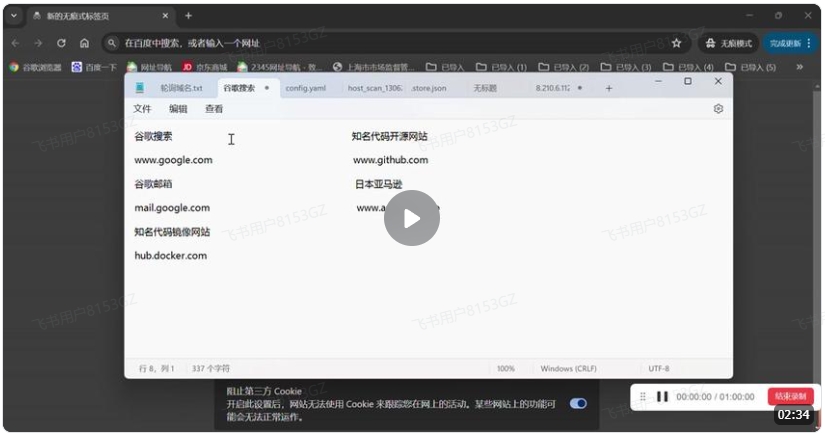Screen dimensions: 825x435
Task: Play the video with the center play button
Action: point(411,218)
